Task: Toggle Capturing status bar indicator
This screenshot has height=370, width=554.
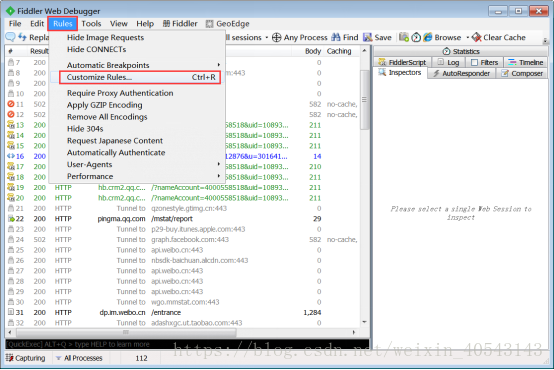Action: (25, 358)
